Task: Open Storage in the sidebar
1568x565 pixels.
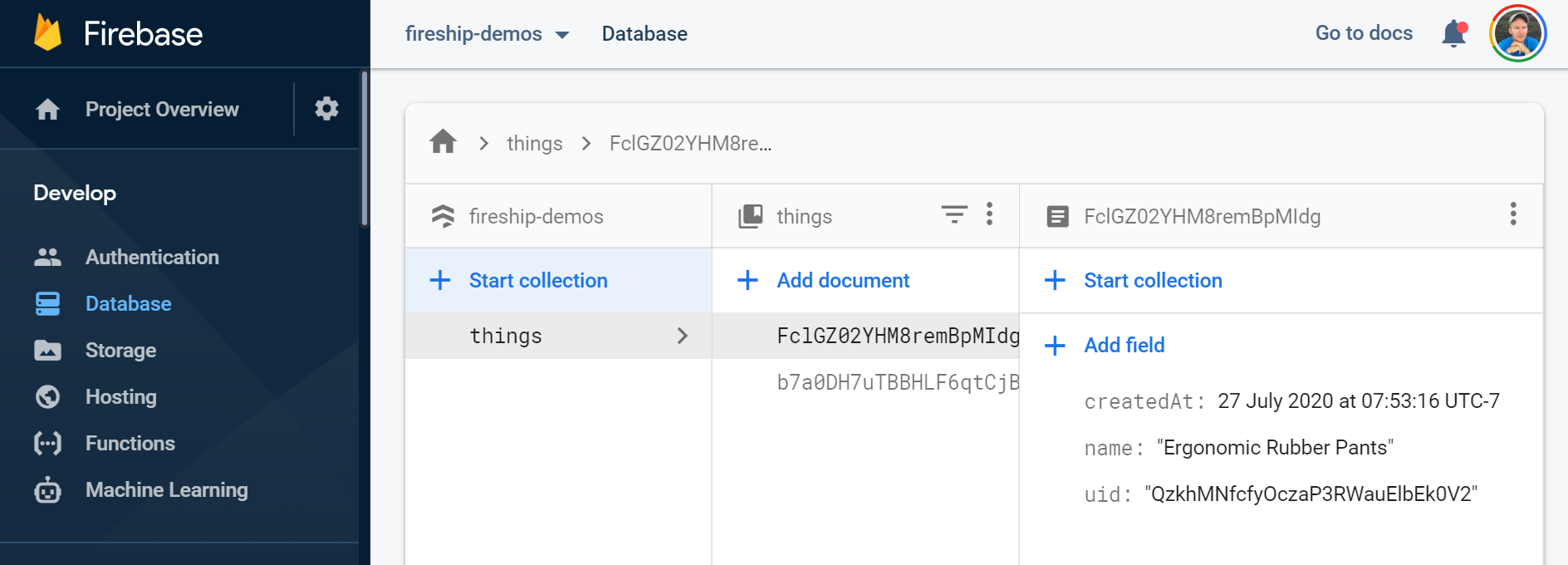Action: click(x=120, y=351)
